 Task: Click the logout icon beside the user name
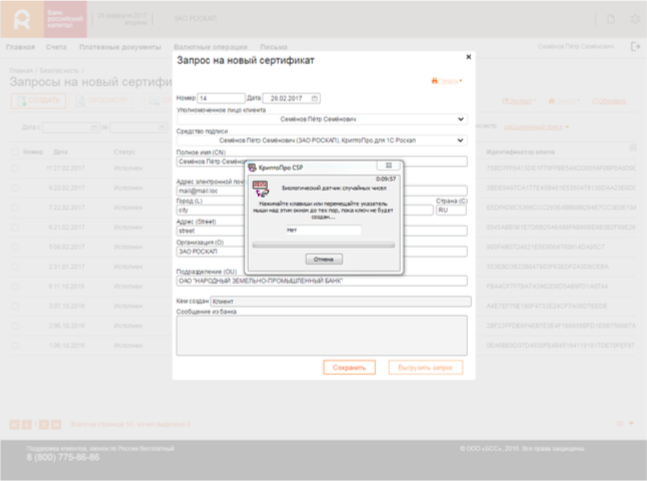click(635, 46)
